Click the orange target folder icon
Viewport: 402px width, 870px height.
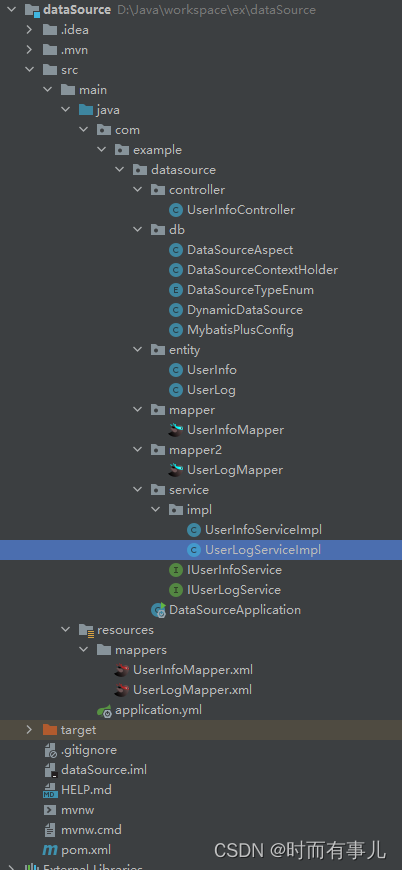tap(50, 730)
